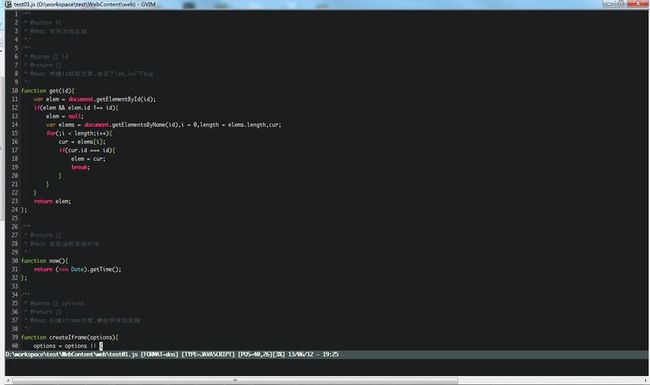
Task: Click the horizontal scrollbar thumb at the bottom
Action: pyautogui.click(x=235, y=380)
